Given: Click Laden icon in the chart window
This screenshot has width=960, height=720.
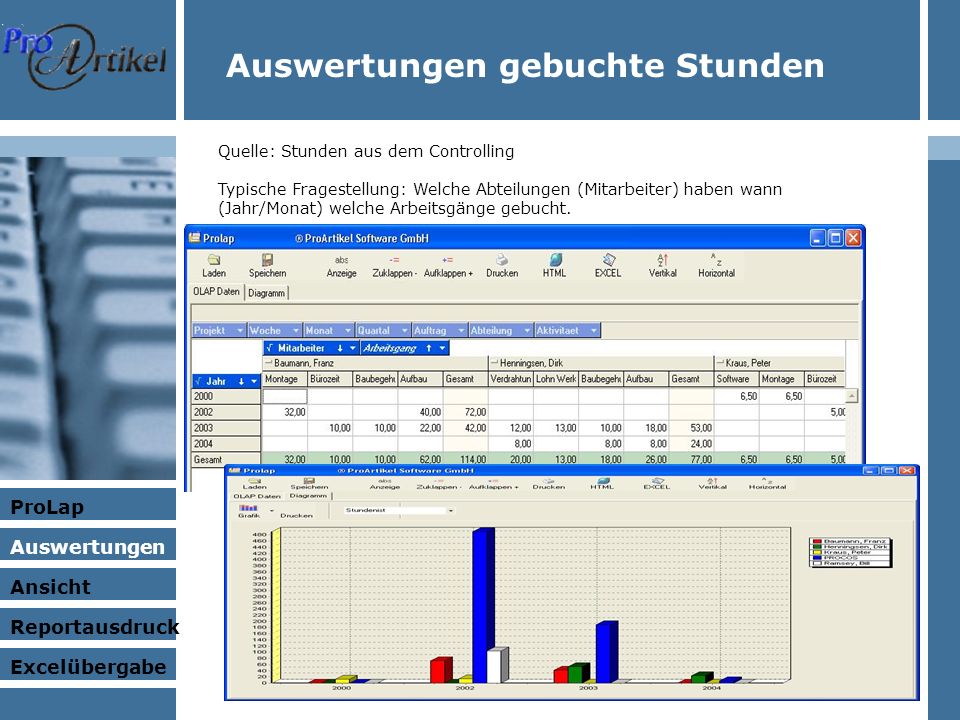Looking at the screenshot, I should (x=255, y=481).
